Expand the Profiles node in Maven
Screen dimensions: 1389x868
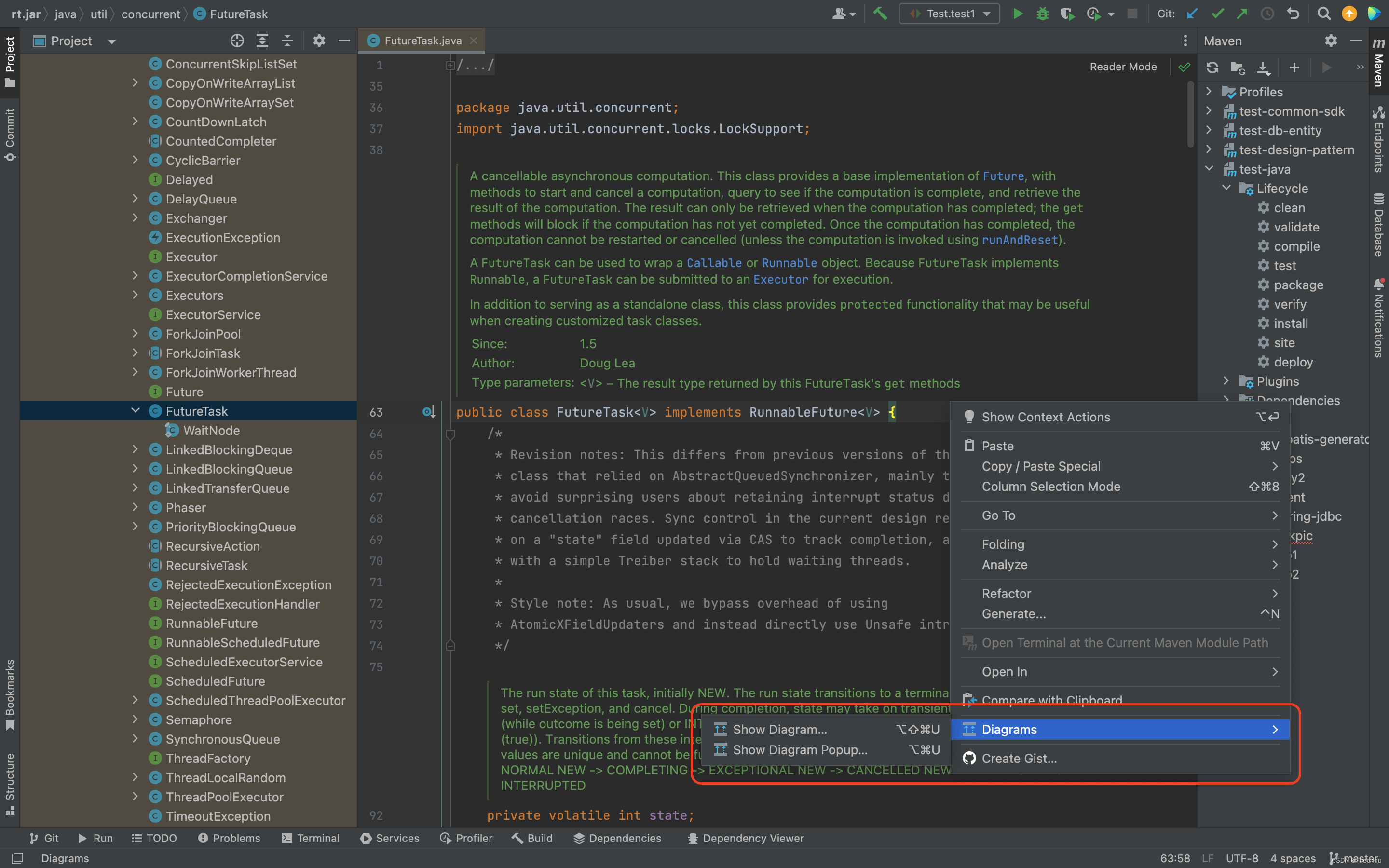(1209, 92)
